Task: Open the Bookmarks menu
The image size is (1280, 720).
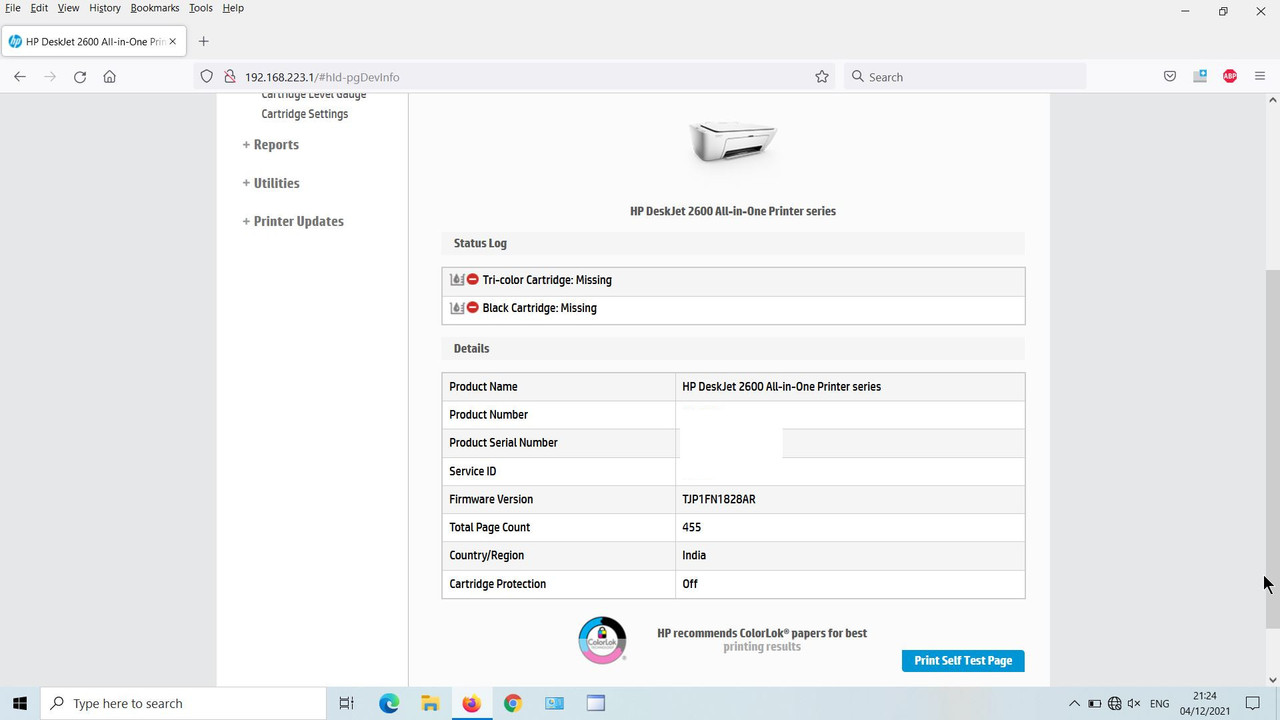Action: (x=154, y=8)
